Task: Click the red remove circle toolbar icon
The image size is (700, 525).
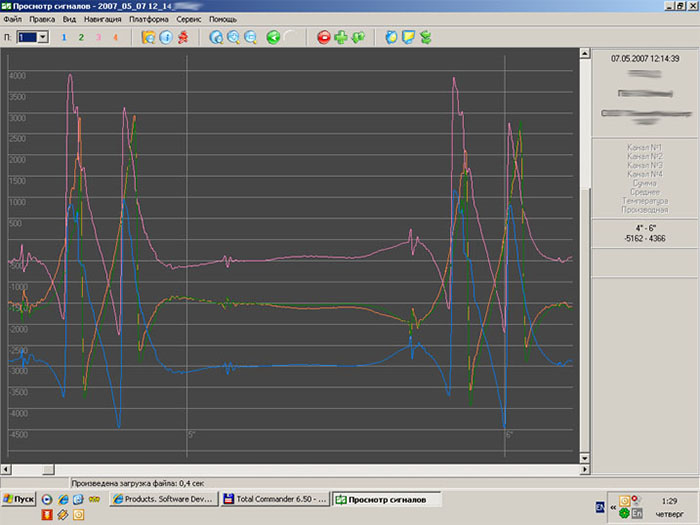Action: tap(323, 37)
